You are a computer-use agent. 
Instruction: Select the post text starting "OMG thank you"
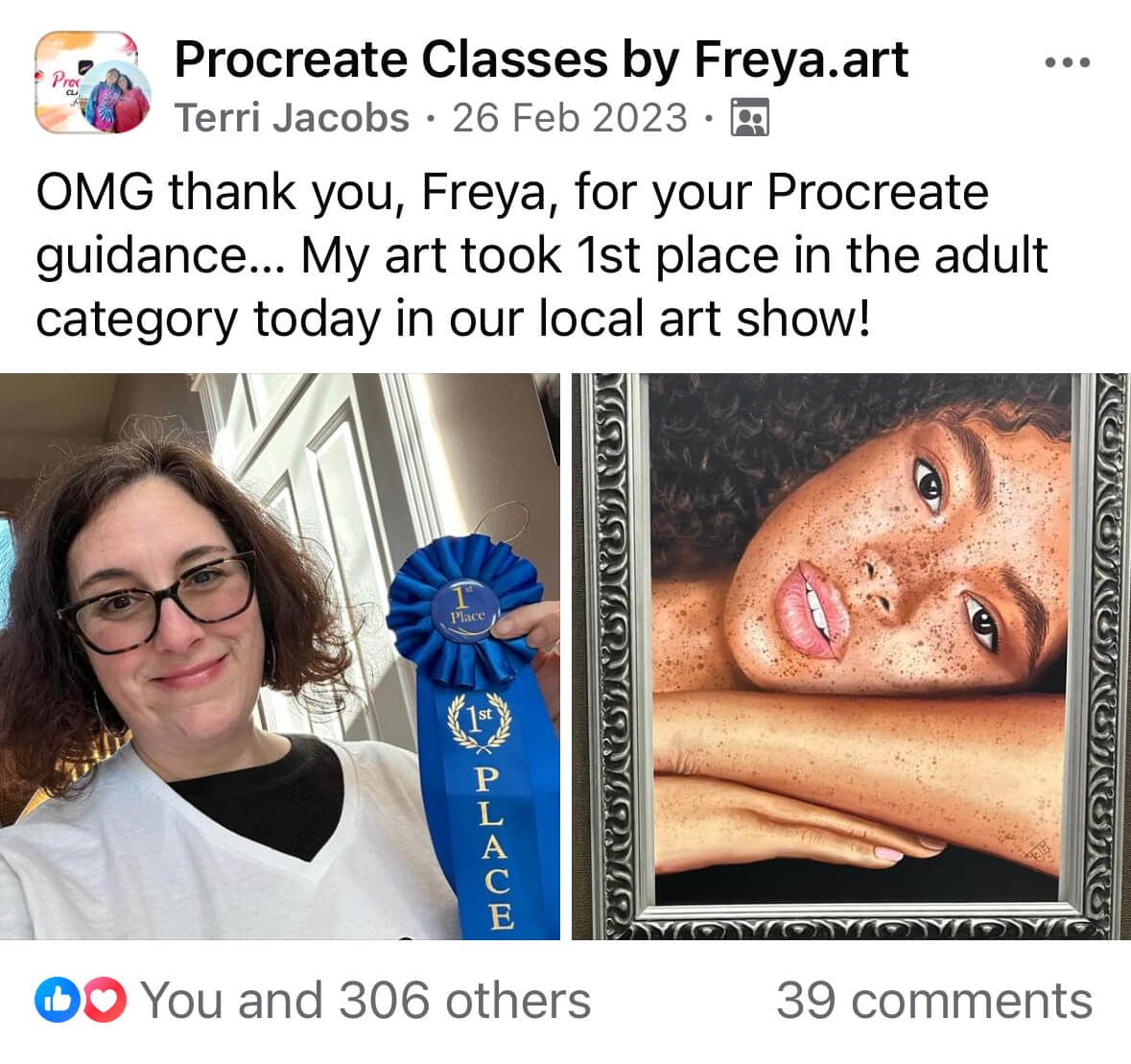tap(541, 254)
